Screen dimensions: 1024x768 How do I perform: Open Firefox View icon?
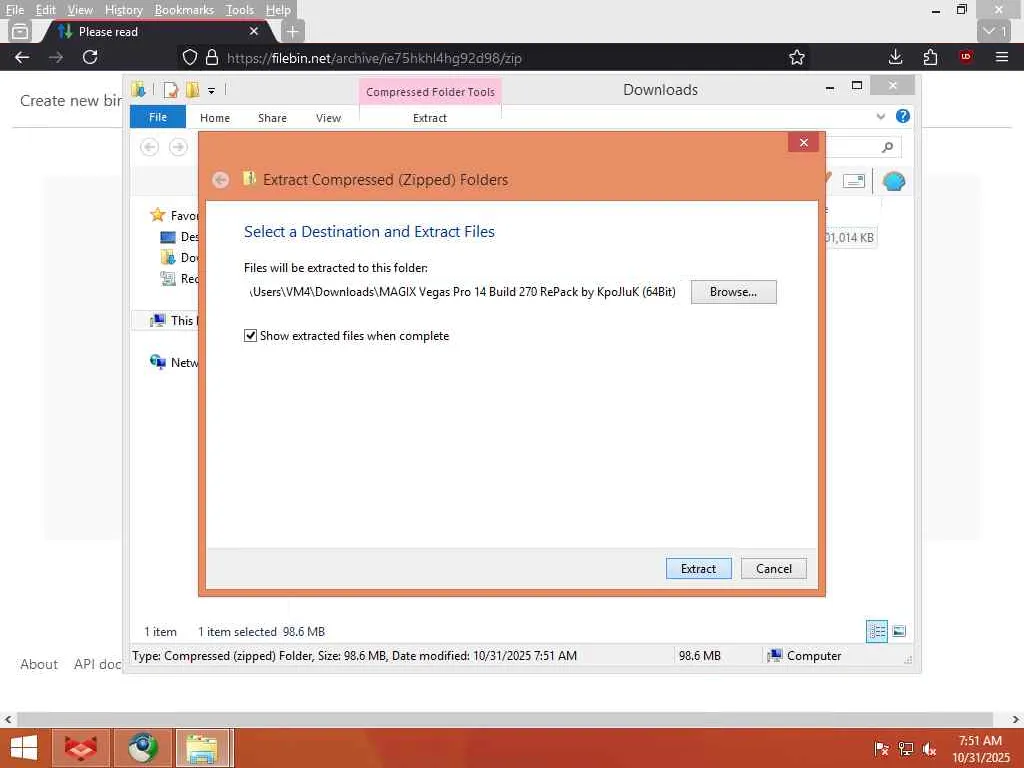20,31
